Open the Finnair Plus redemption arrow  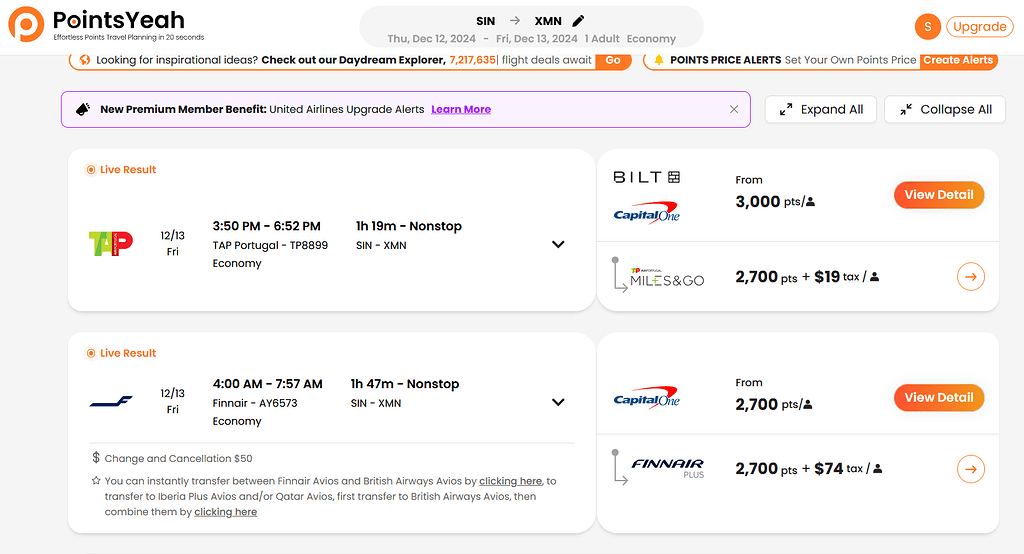coord(970,469)
